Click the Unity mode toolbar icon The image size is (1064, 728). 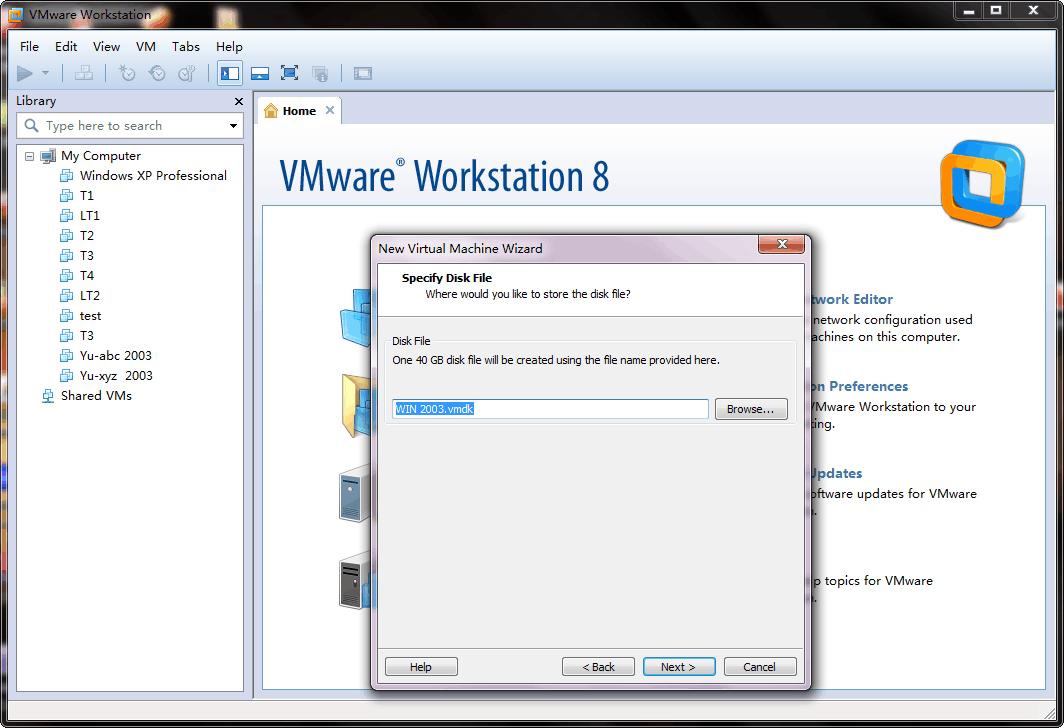[x=320, y=73]
